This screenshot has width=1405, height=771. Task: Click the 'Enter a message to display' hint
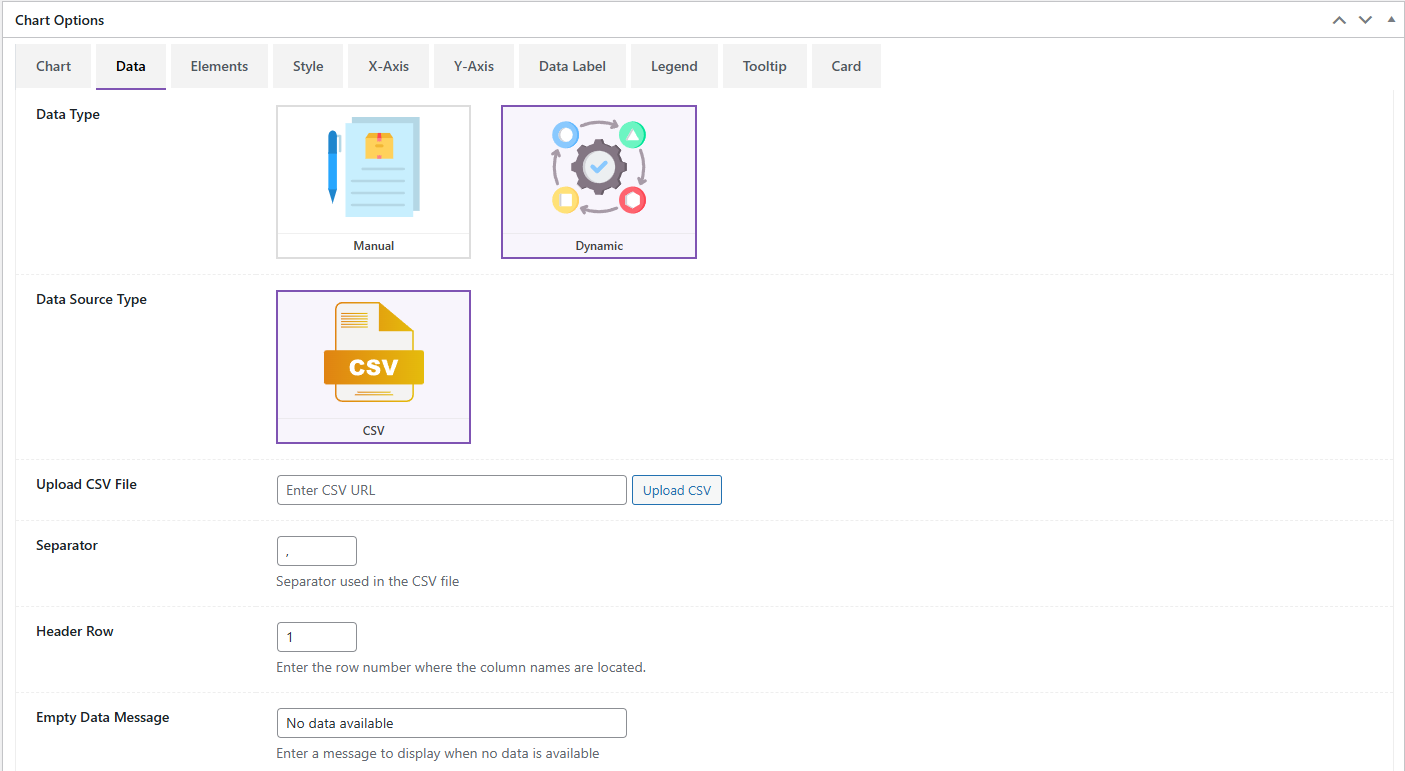[x=438, y=753]
